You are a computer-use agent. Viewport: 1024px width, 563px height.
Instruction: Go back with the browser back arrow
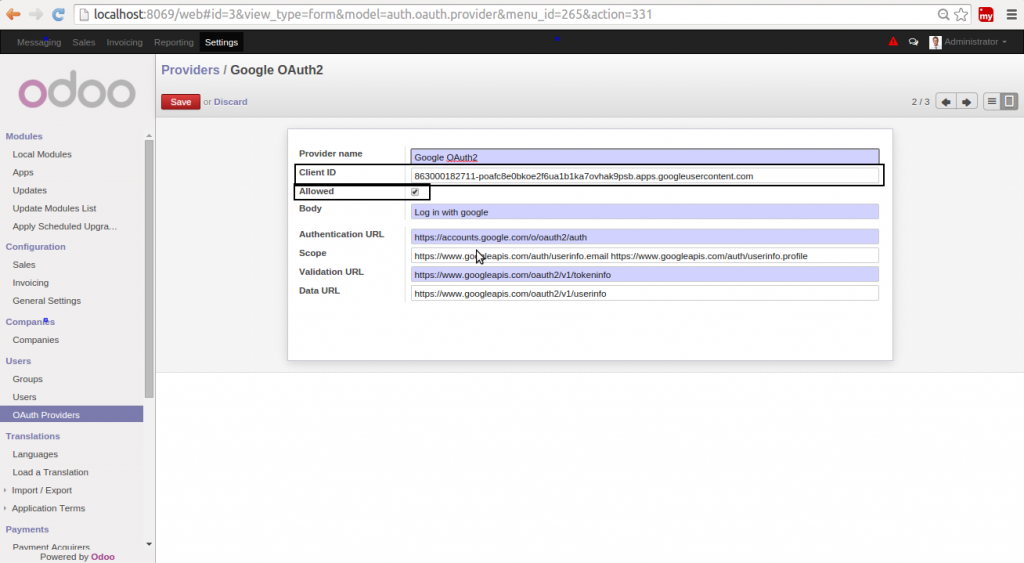coord(13,14)
